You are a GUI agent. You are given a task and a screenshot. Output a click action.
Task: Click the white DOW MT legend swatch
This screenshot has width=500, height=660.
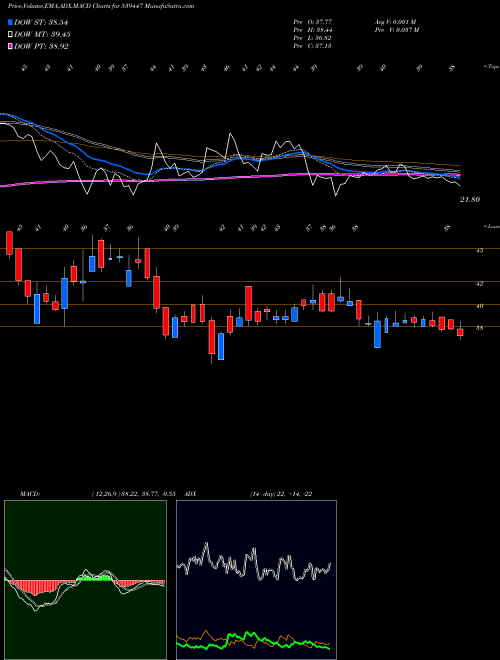[10, 35]
